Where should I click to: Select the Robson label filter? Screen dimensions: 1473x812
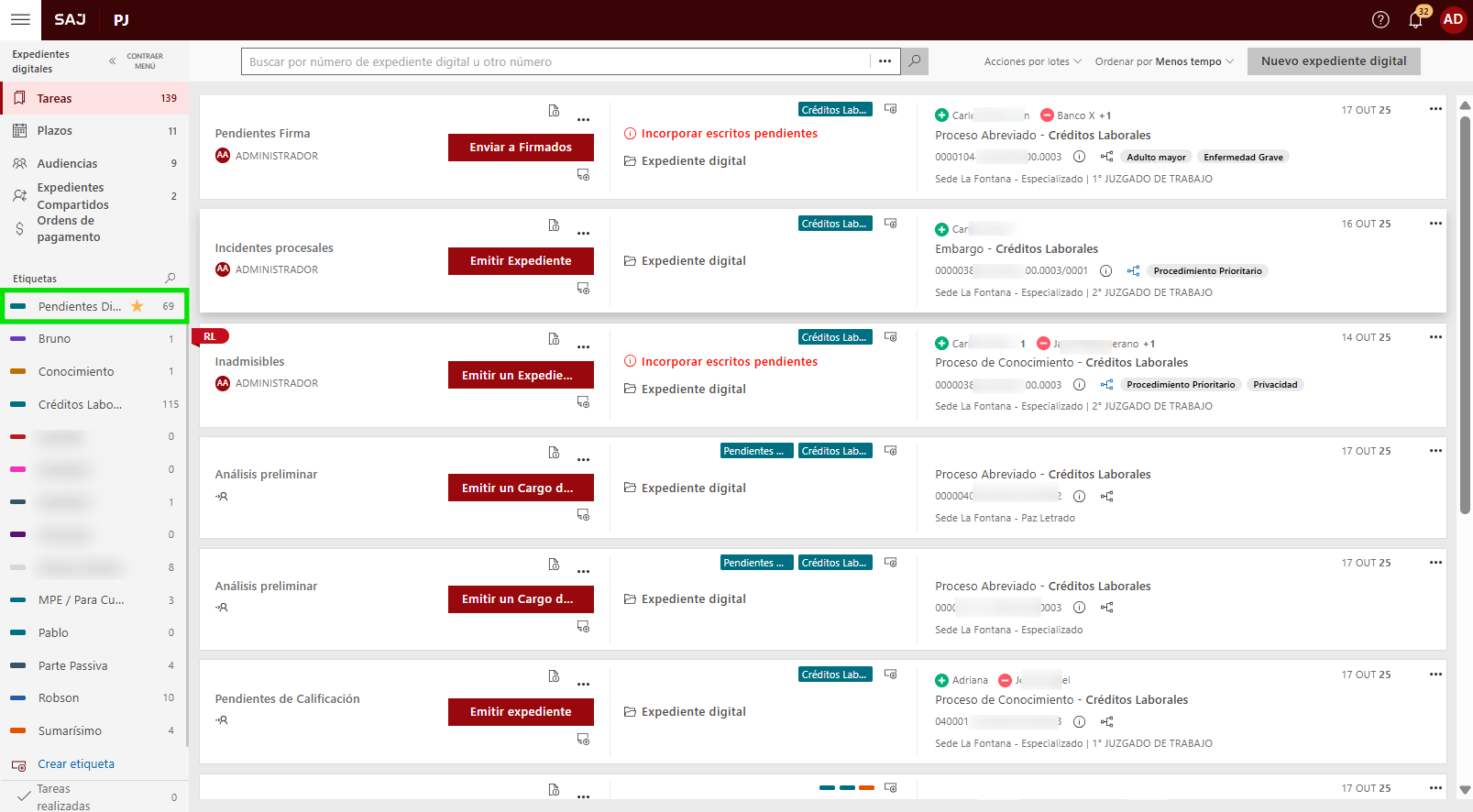[59, 698]
